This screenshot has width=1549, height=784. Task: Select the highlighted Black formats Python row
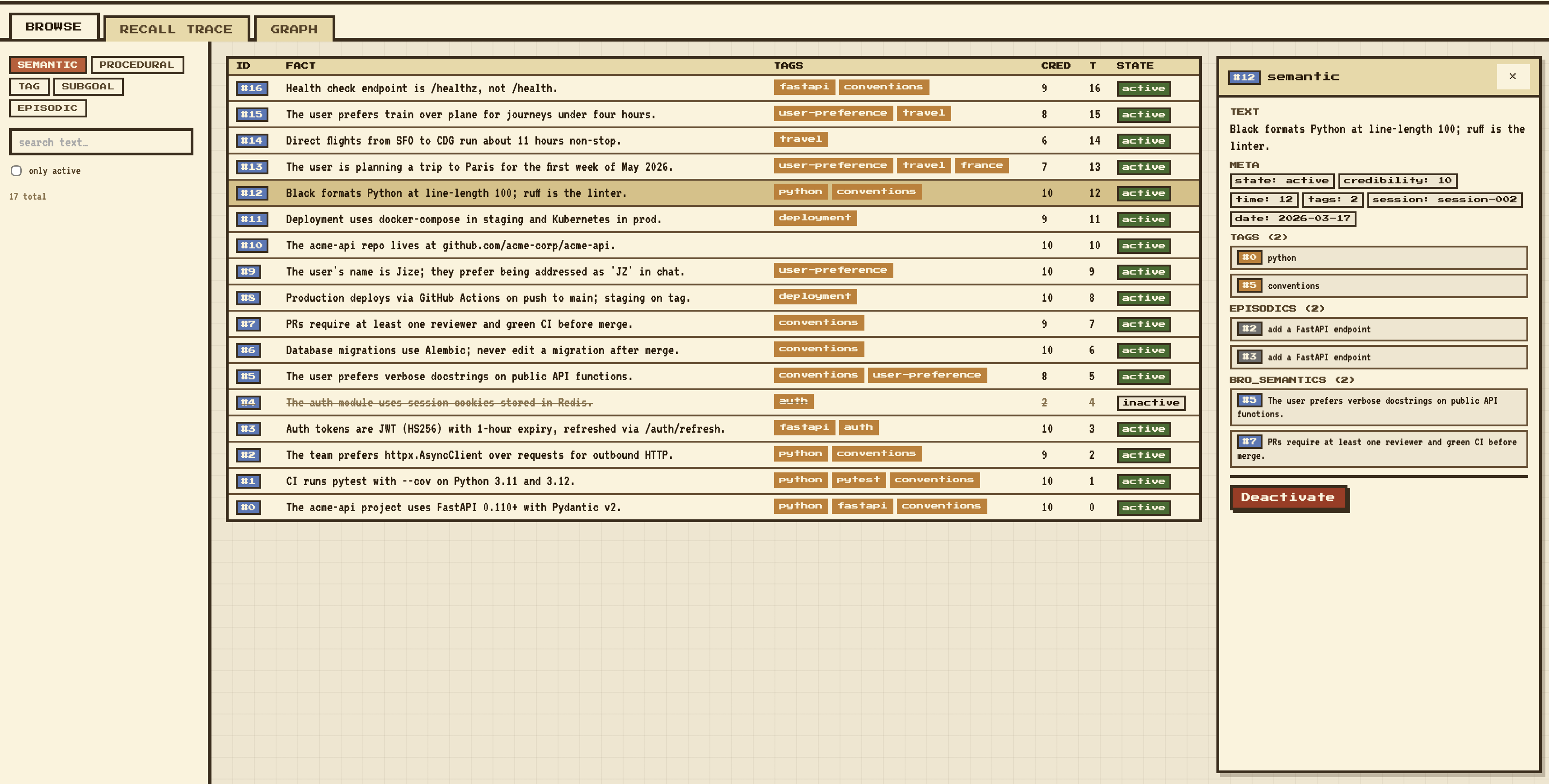point(714,193)
